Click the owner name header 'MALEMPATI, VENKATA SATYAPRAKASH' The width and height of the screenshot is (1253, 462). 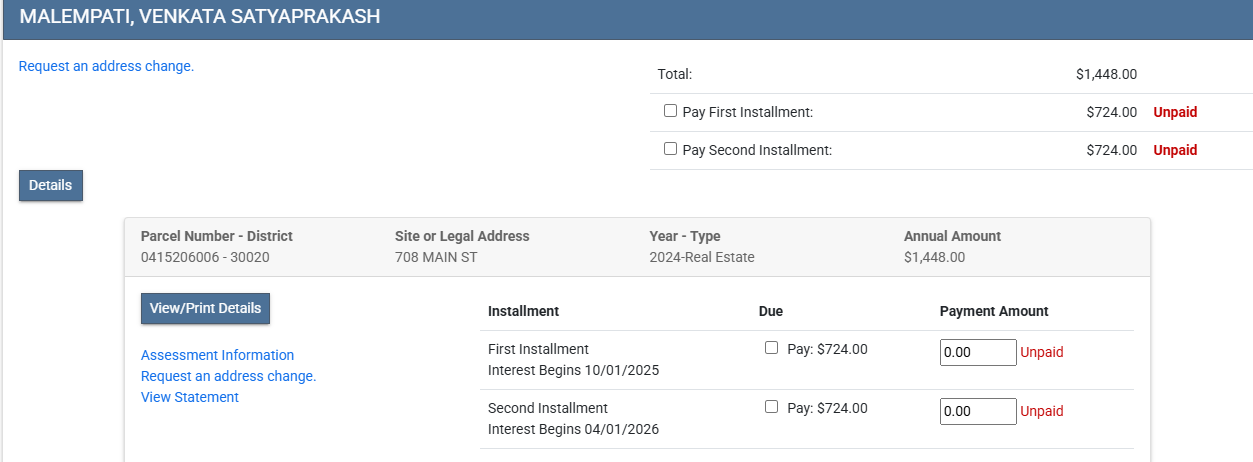pyautogui.click(x=200, y=17)
